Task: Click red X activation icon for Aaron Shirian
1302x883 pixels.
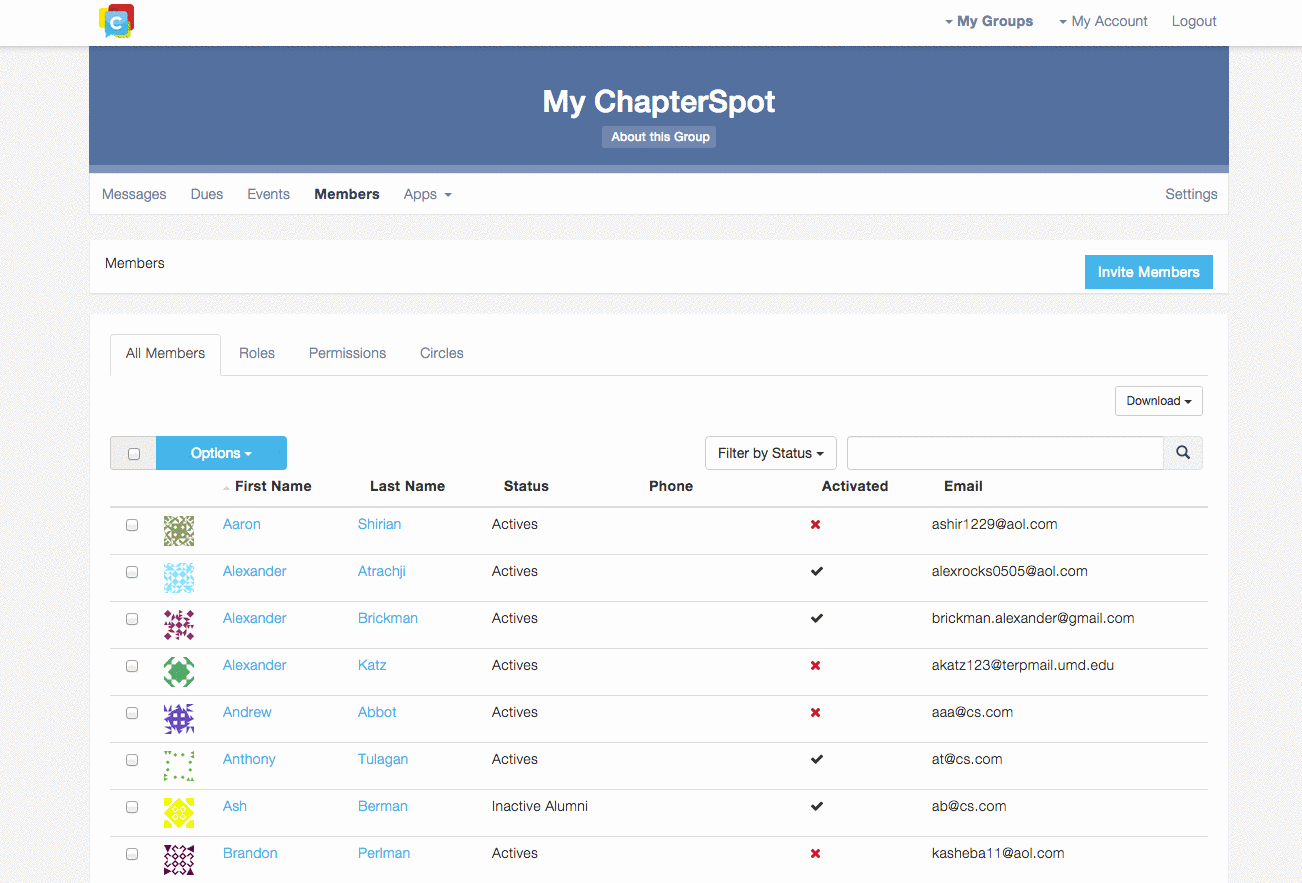Action: click(816, 525)
